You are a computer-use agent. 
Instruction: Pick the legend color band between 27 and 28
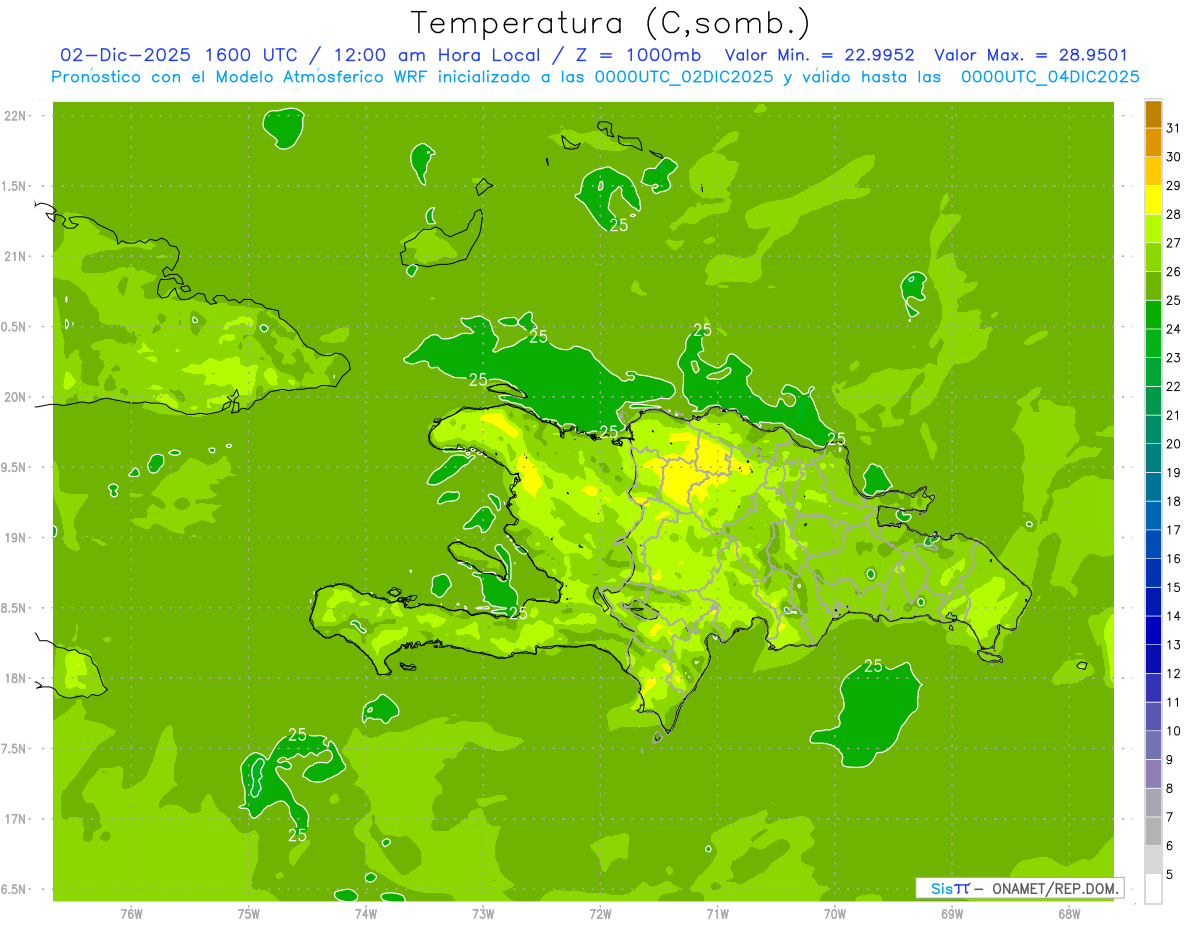(1153, 228)
